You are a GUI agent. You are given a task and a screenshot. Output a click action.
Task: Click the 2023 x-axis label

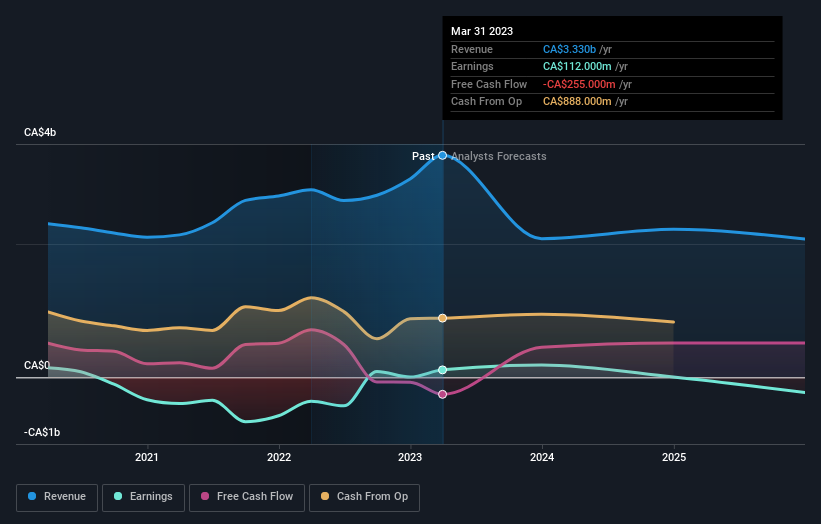tap(410, 457)
